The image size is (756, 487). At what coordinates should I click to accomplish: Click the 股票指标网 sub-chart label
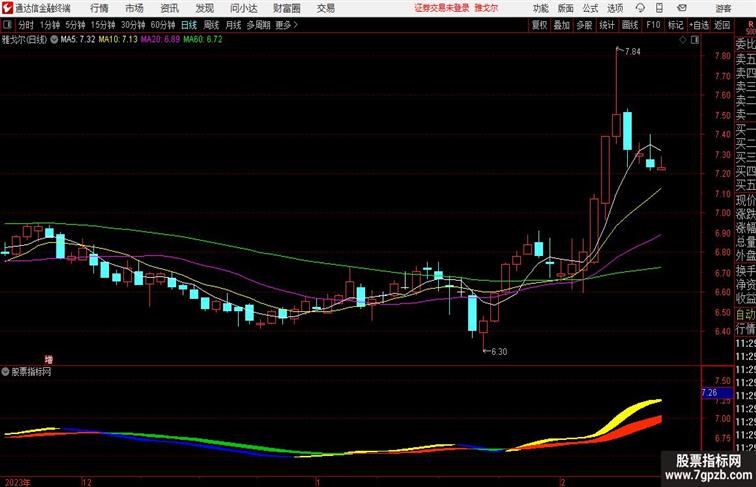(x=31, y=372)
